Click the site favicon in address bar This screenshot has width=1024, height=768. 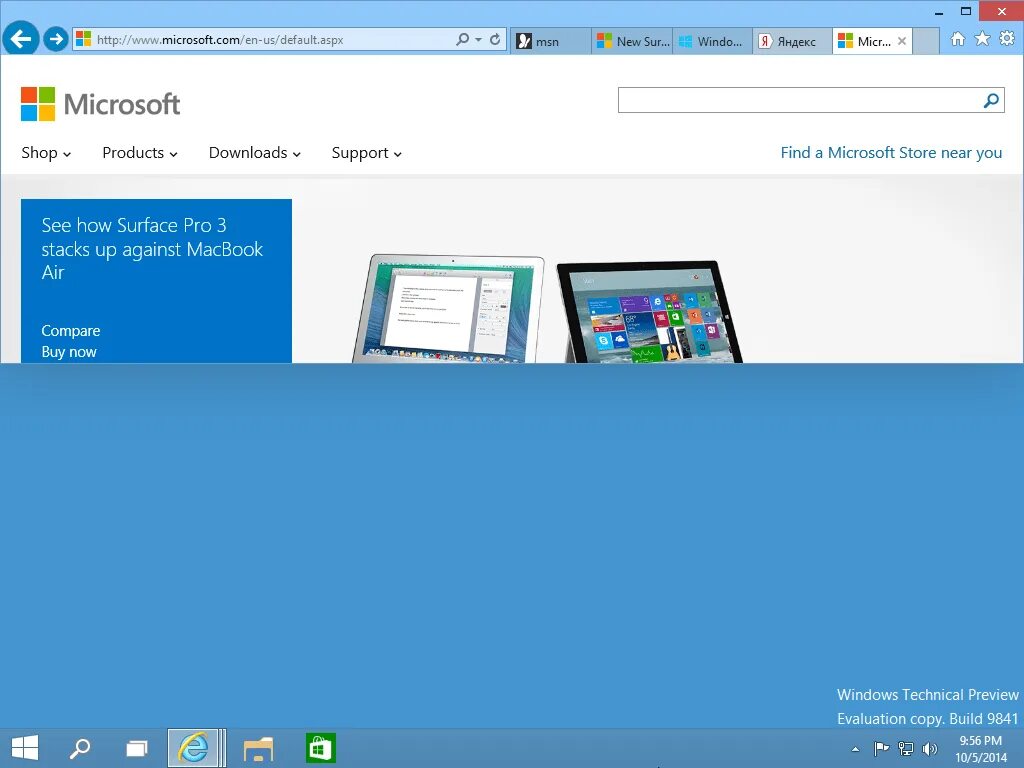[x=84, y=39]
